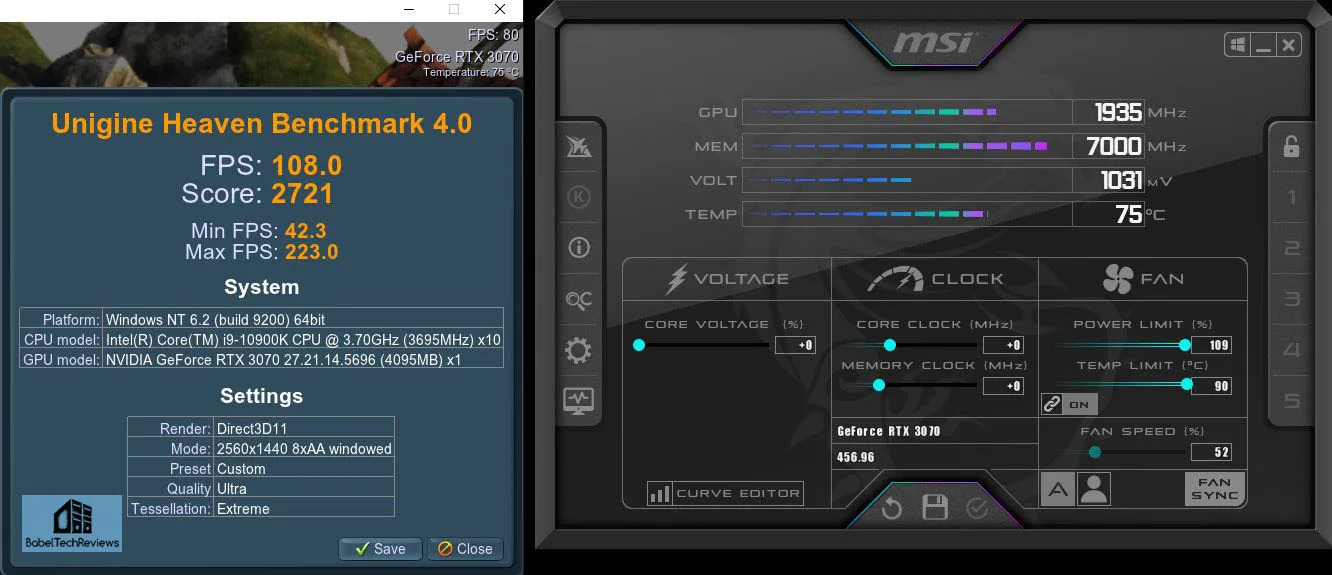Select profile slot 1
Image resolution: width=1332 pixels, height=575 pixels.
(1291, 197)
